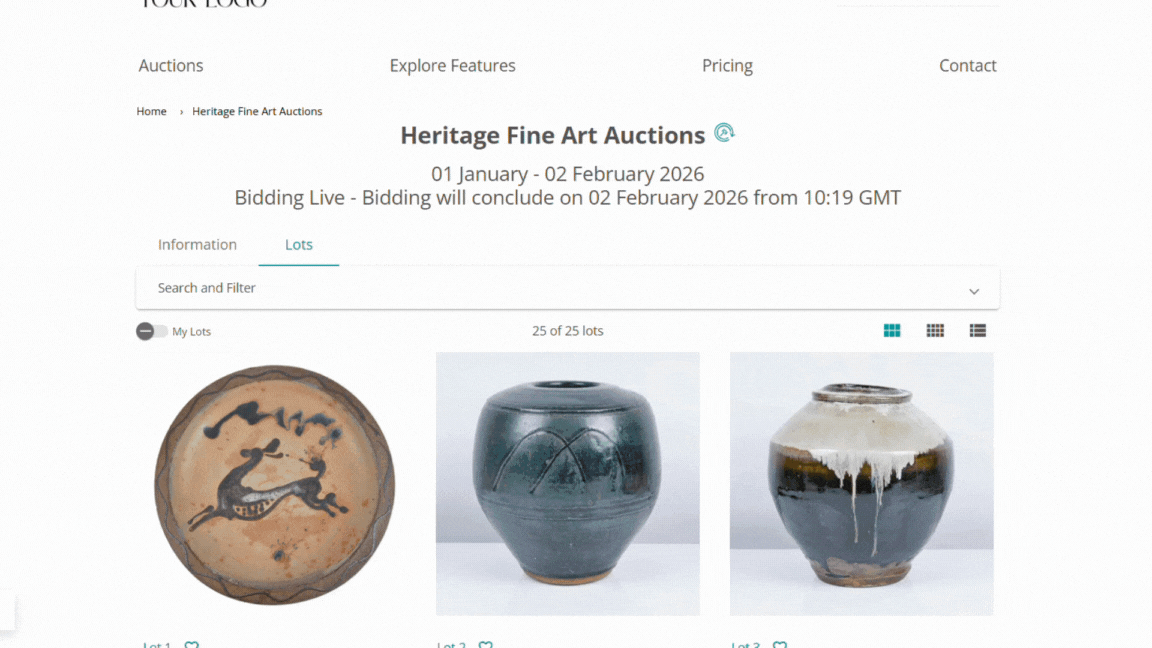Open the Auctions menu item
The image size is (1152, 648).
pyautogui.click(x=171, y=66)
